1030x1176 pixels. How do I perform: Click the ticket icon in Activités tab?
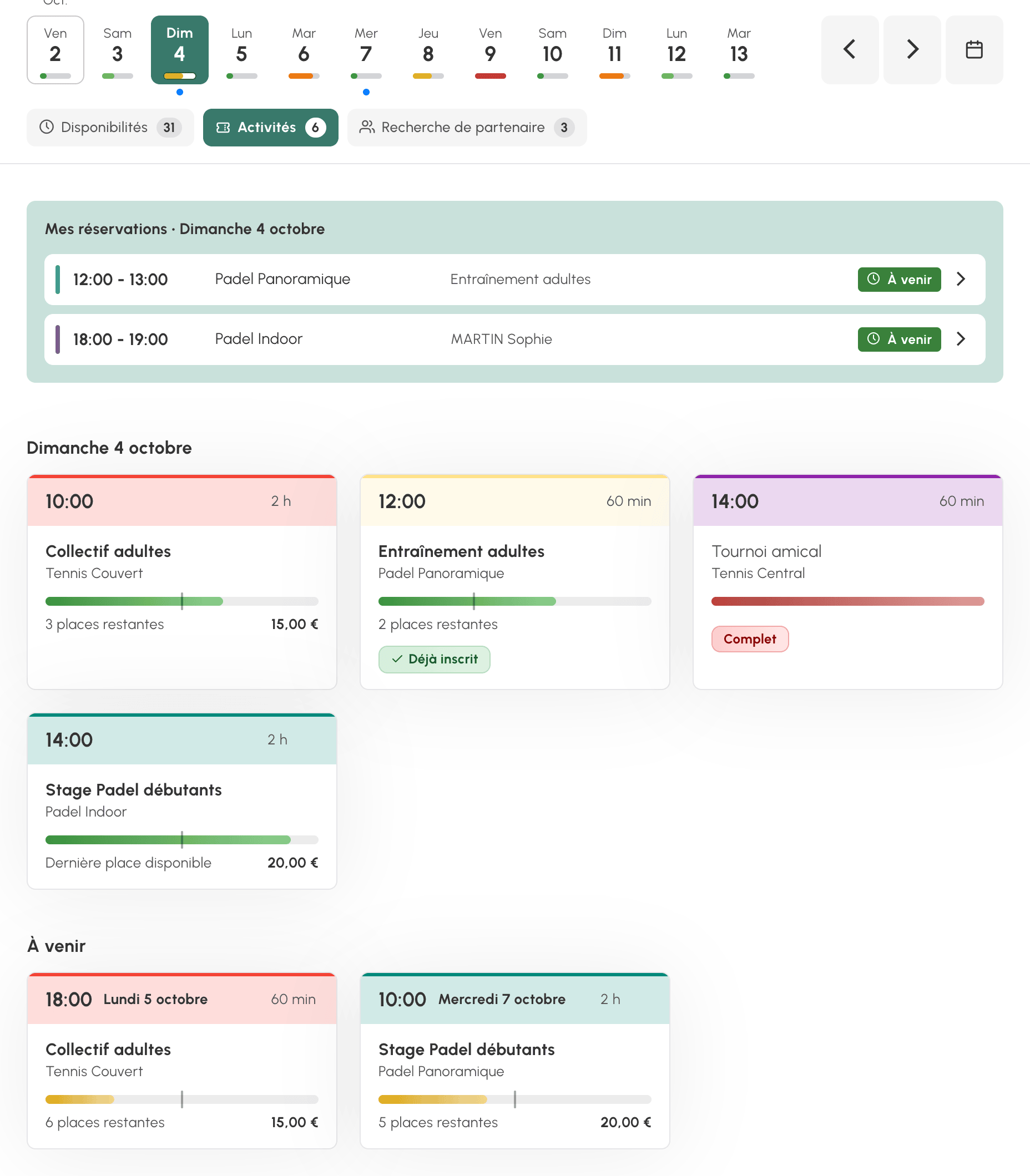pos(223,128)
